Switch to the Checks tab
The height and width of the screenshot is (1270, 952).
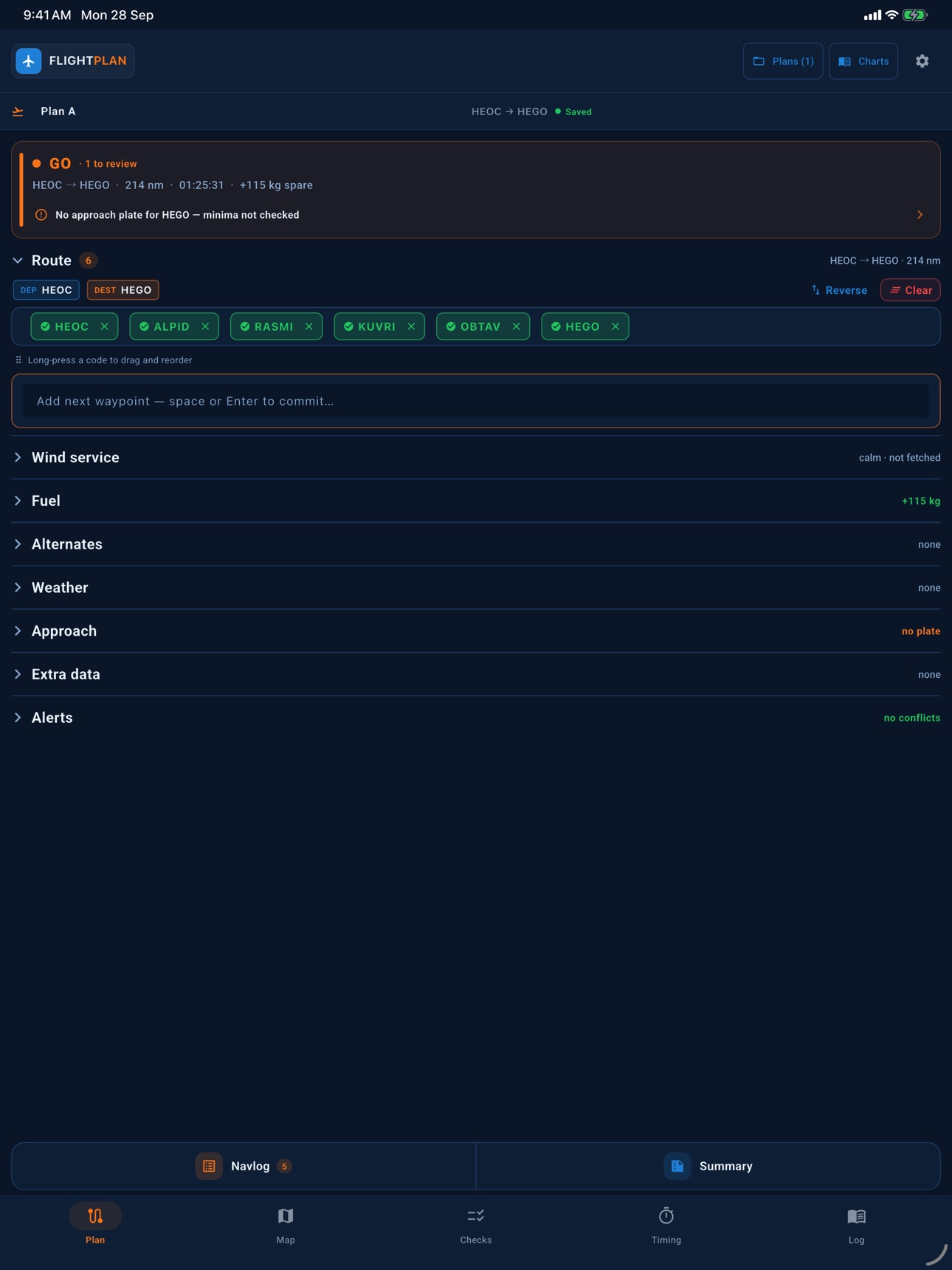point(476,1224)
